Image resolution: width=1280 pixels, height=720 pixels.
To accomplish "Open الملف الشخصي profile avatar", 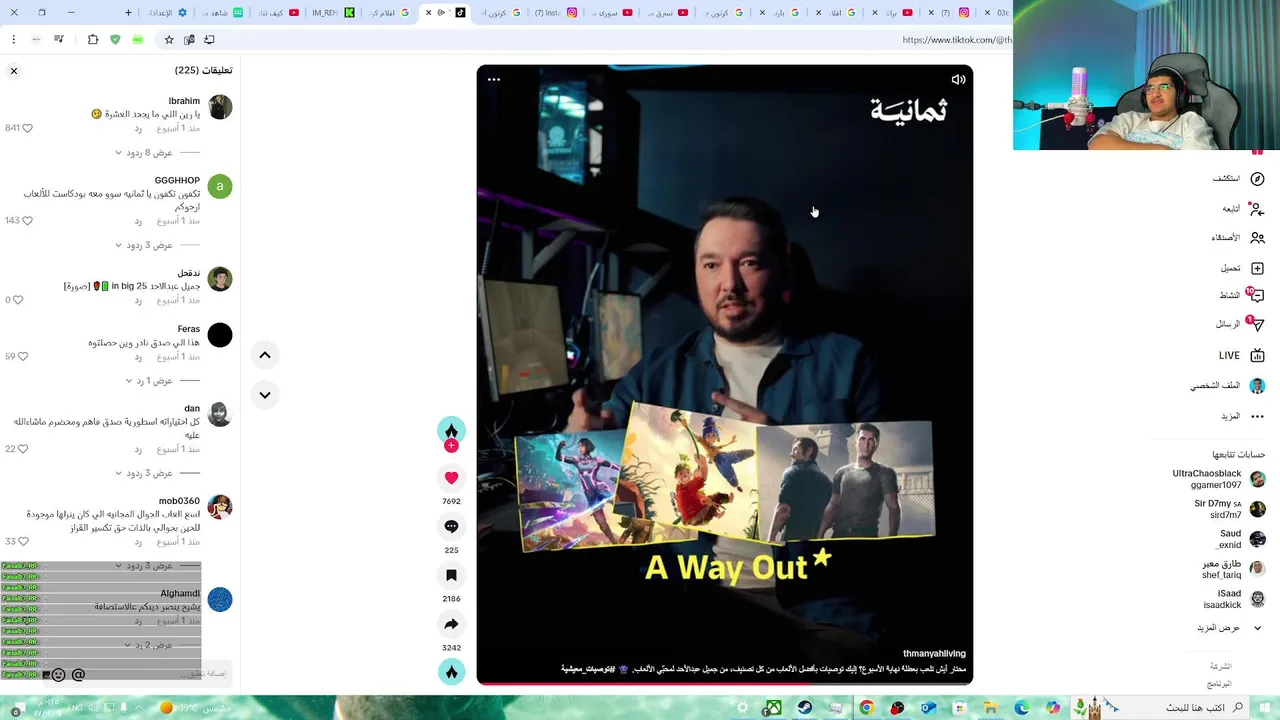I will point(1257,386).
